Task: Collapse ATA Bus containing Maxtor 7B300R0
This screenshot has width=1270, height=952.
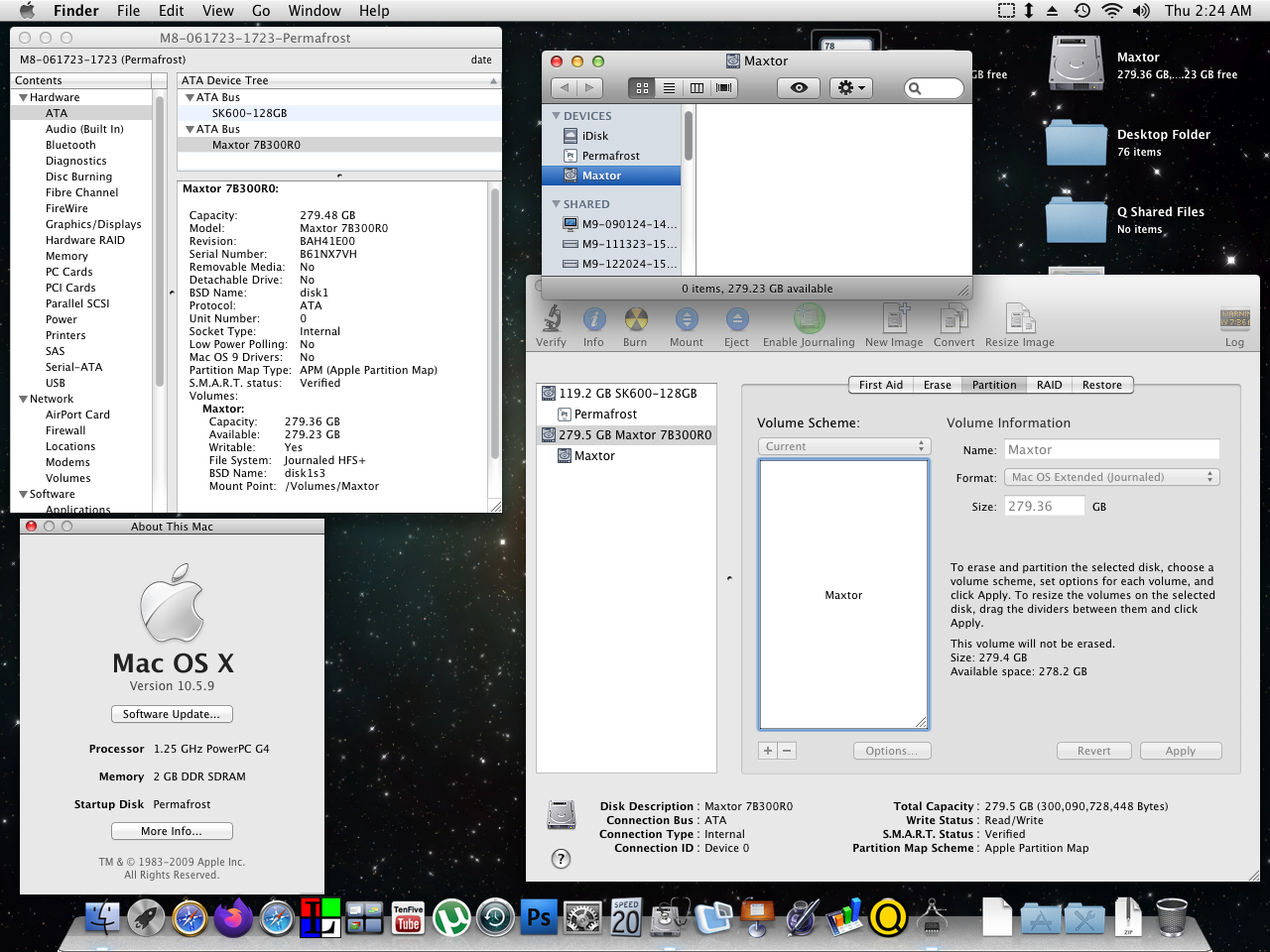Action: (x=190, y=129)
